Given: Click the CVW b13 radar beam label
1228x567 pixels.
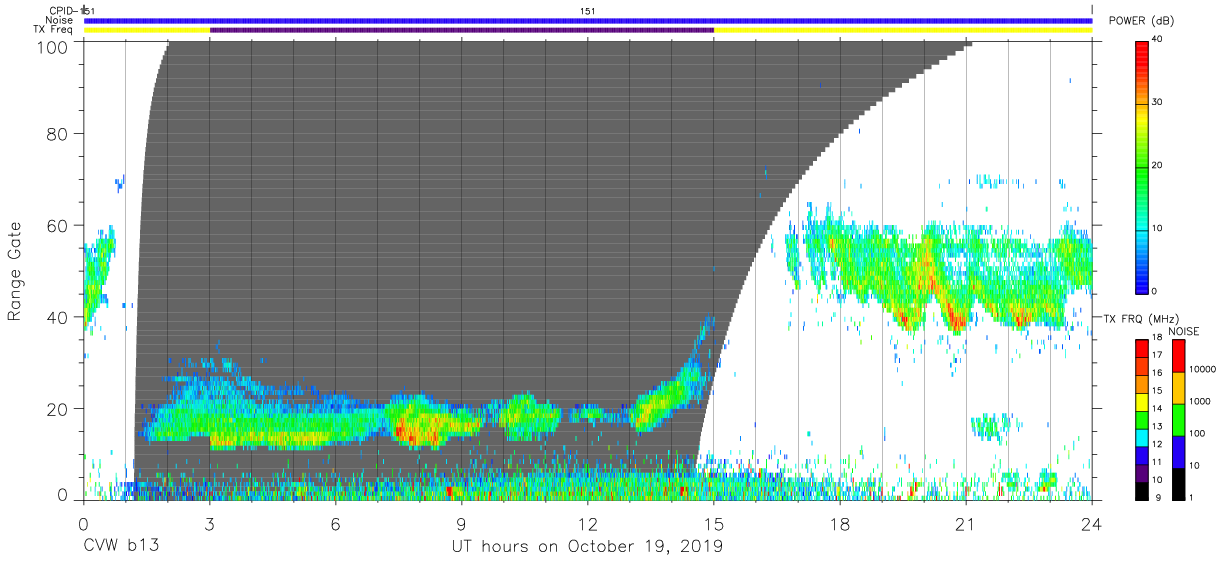Looking at the screenshot, I should [x=121, y=547].
